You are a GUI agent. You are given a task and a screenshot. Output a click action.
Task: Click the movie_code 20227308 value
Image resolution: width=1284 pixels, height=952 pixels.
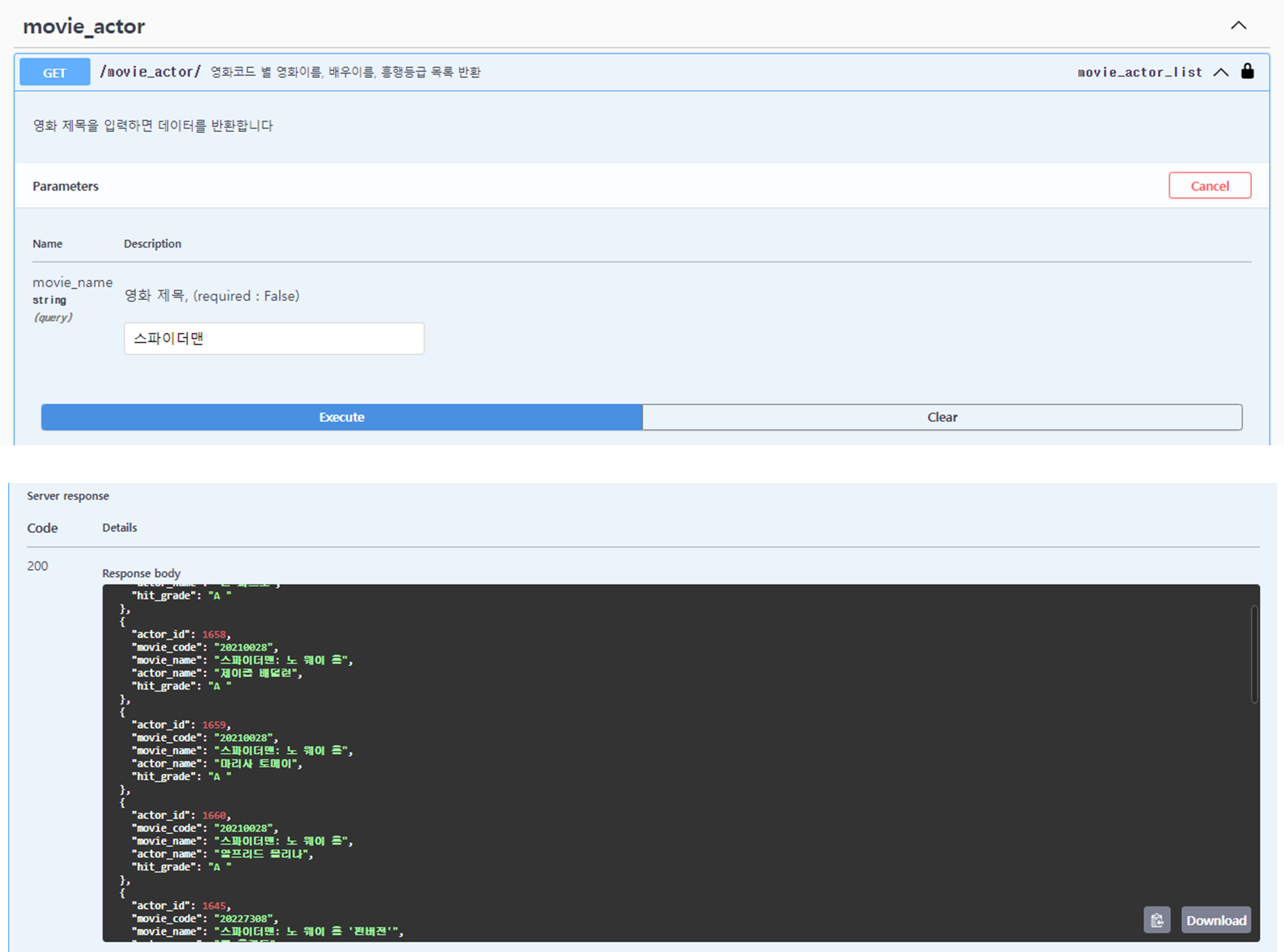click(x=243, y=919)
